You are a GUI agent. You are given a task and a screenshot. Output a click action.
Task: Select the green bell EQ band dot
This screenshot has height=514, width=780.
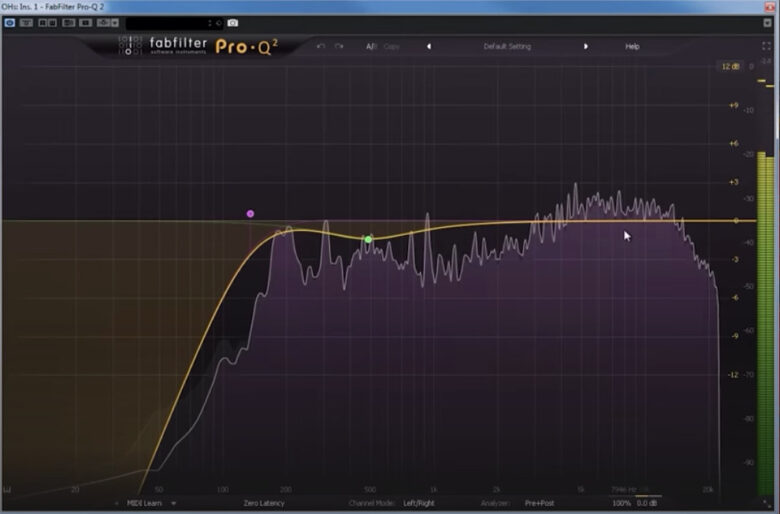pyautogui.click(x=368, y=240)
